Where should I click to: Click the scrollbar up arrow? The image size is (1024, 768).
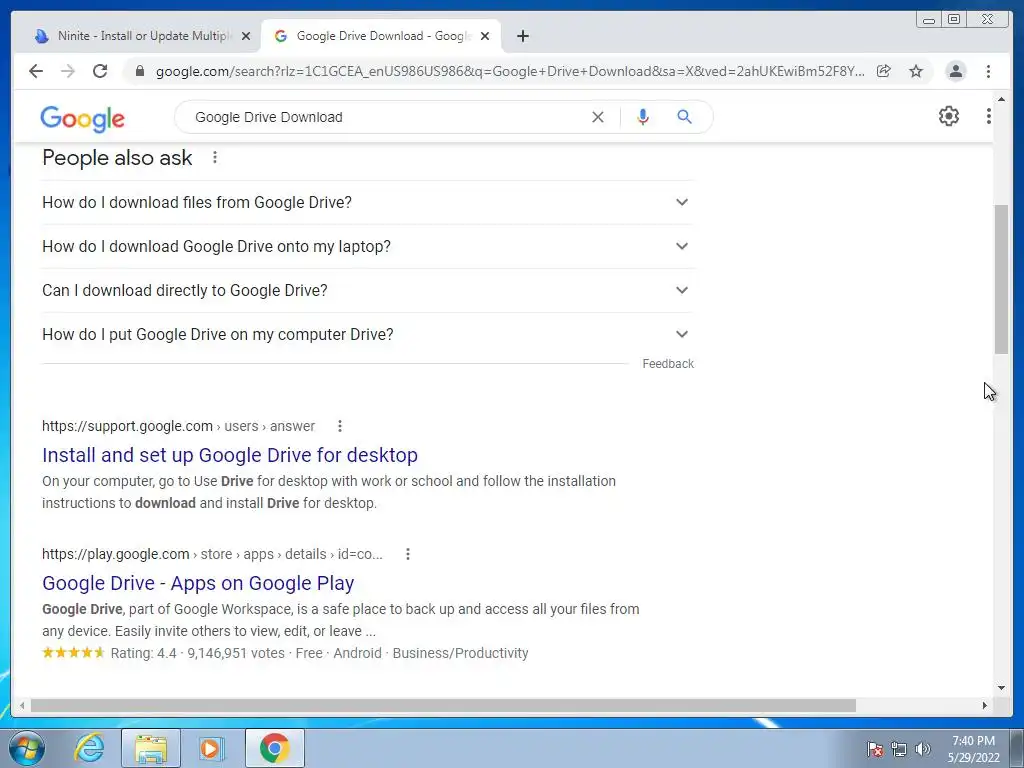(1001, 99)
